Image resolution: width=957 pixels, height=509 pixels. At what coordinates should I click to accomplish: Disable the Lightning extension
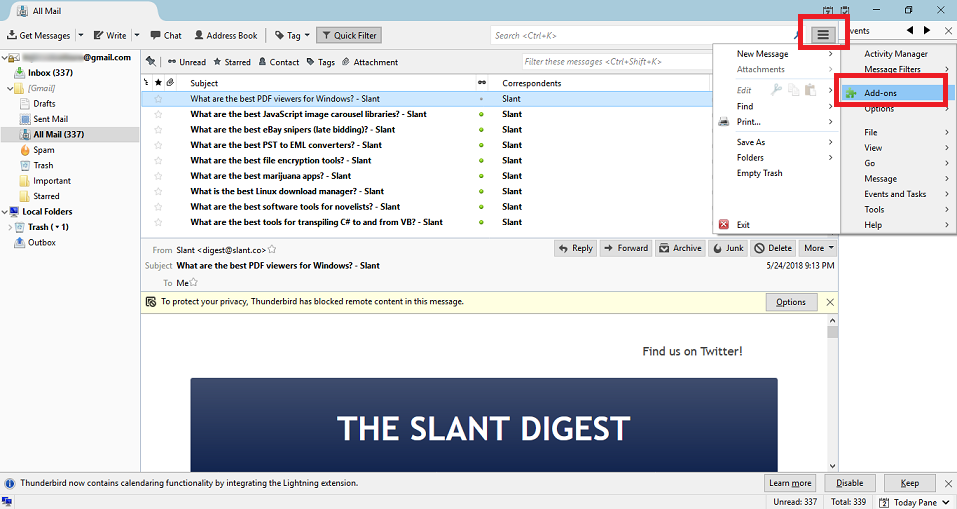tap(850, 483)
